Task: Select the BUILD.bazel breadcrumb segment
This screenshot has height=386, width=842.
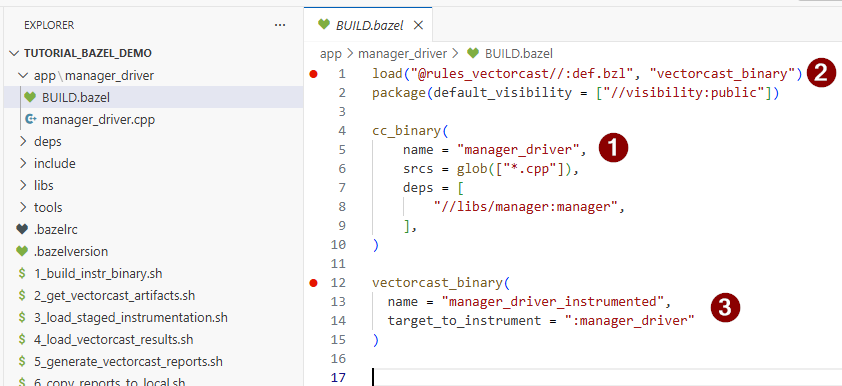Action: tap(519, 53)
